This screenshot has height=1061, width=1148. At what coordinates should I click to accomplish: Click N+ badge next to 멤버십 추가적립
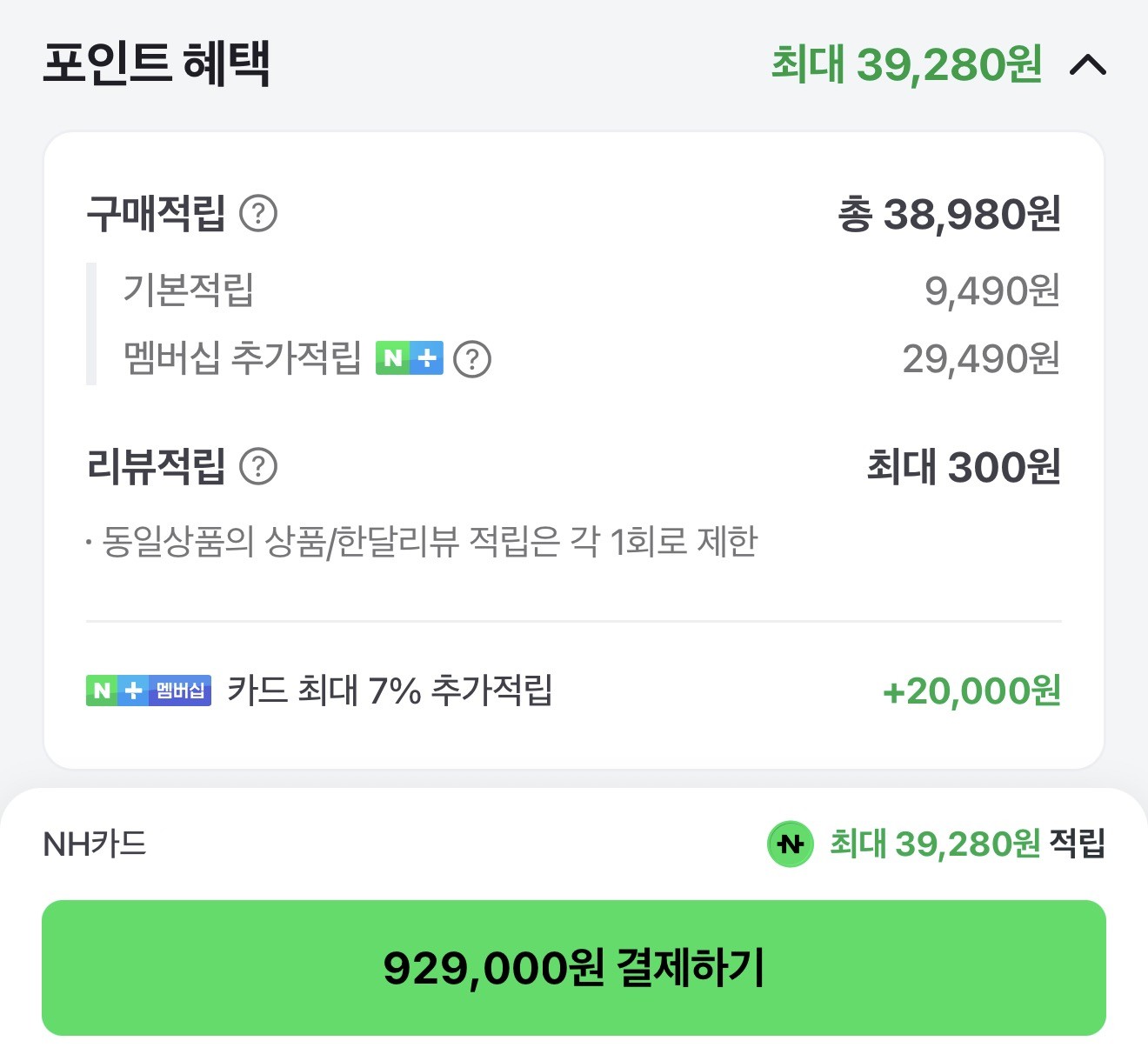click(x=409, y=358)
